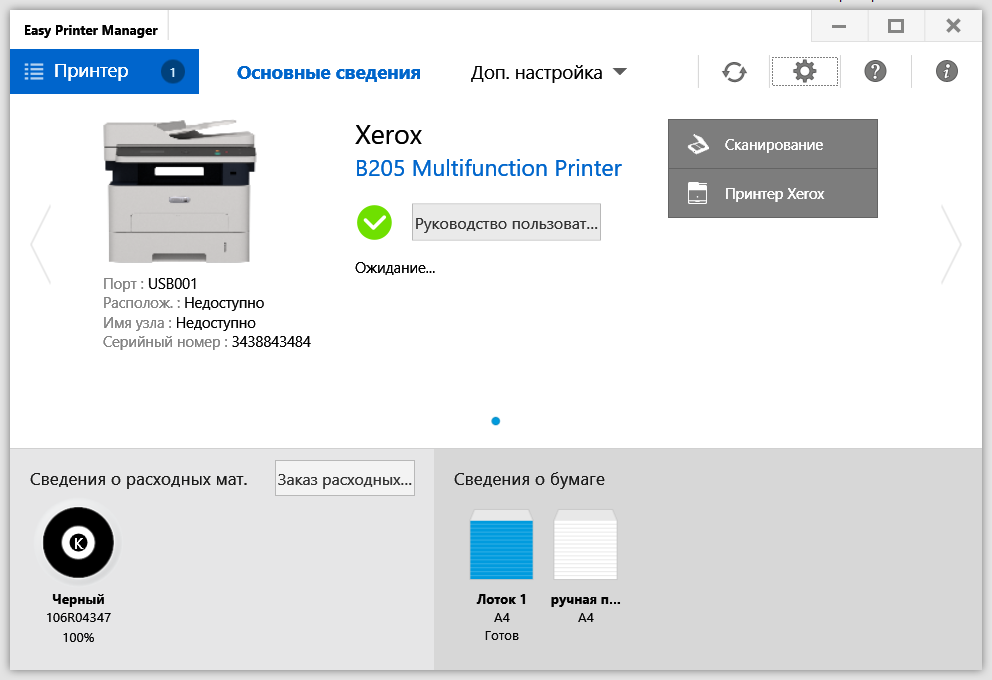Select the black toner K cartridge icon
The image size is (992, 680).
(78, 542)
